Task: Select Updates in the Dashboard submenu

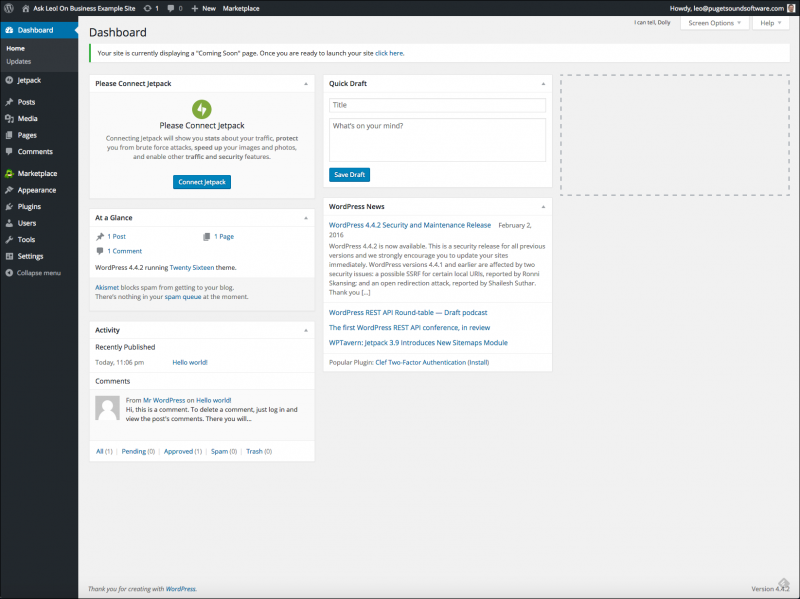Action: click(x=18, y=61)
